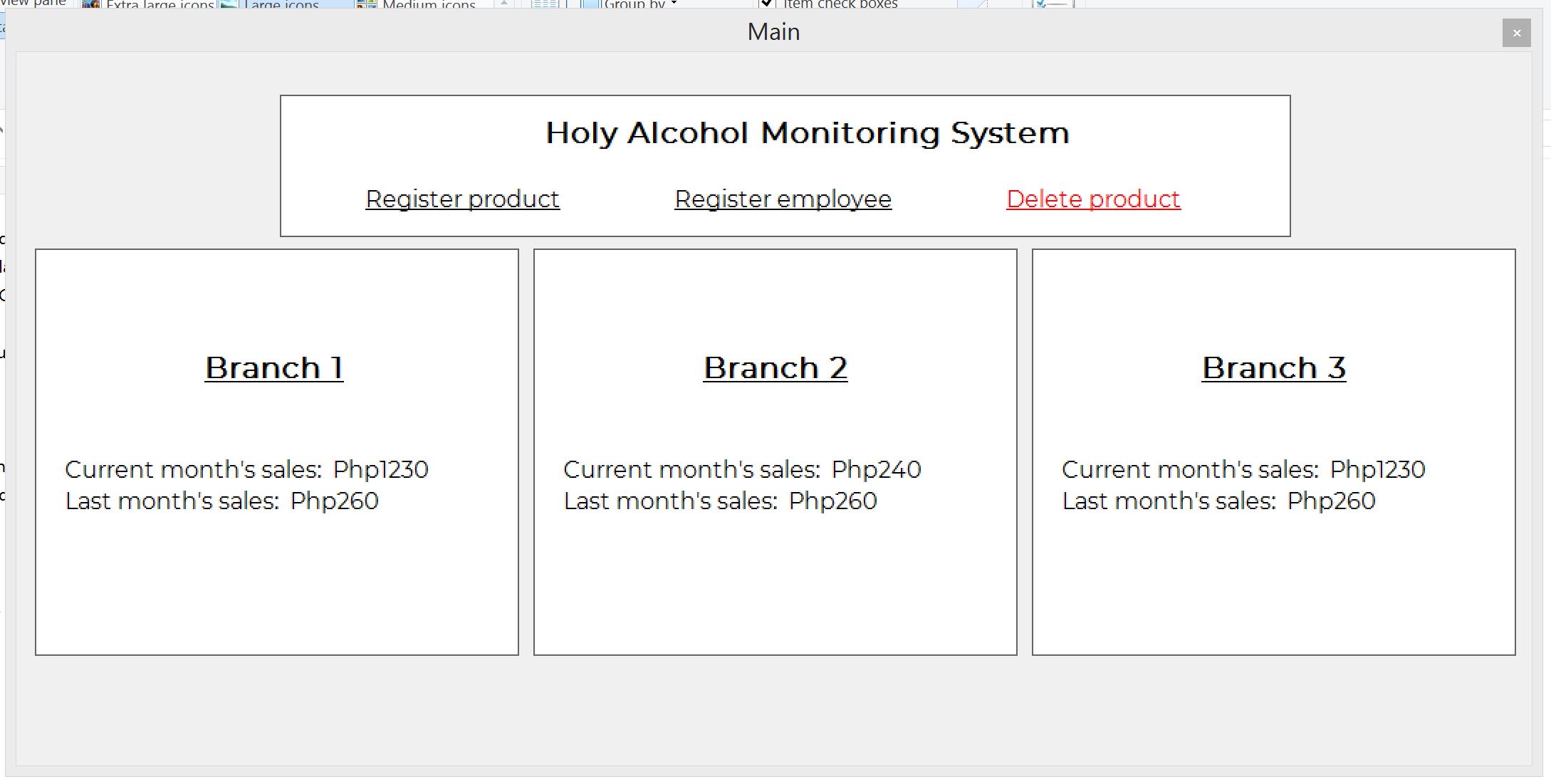
Task: Click the red Delete product link
Action: tap(1092, 199)
